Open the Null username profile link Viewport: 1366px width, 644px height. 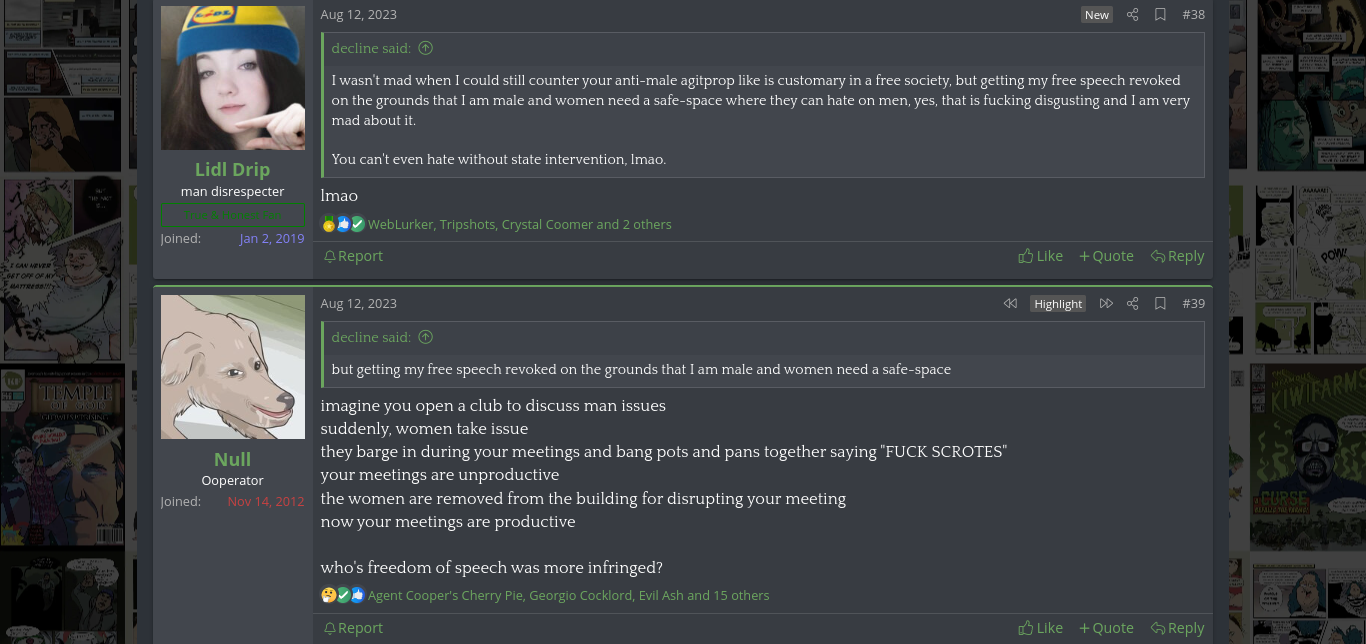point(232,460)
